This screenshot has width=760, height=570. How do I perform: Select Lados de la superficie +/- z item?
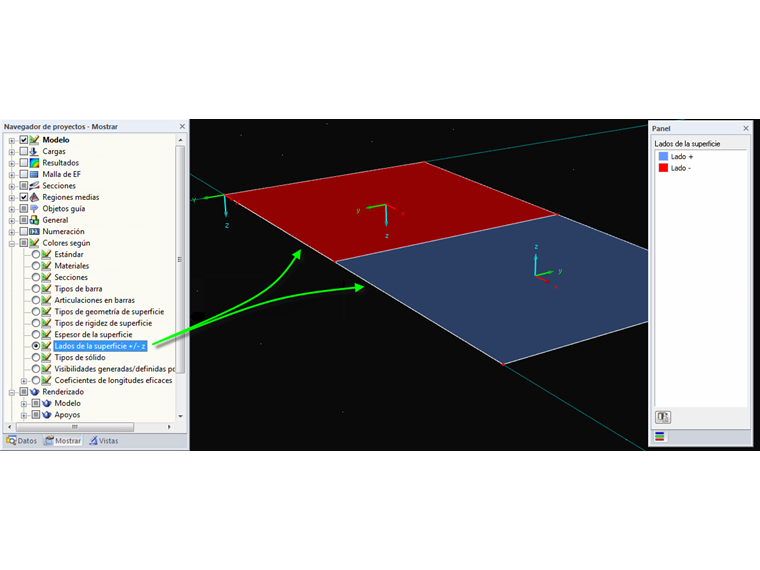point(100,346)
